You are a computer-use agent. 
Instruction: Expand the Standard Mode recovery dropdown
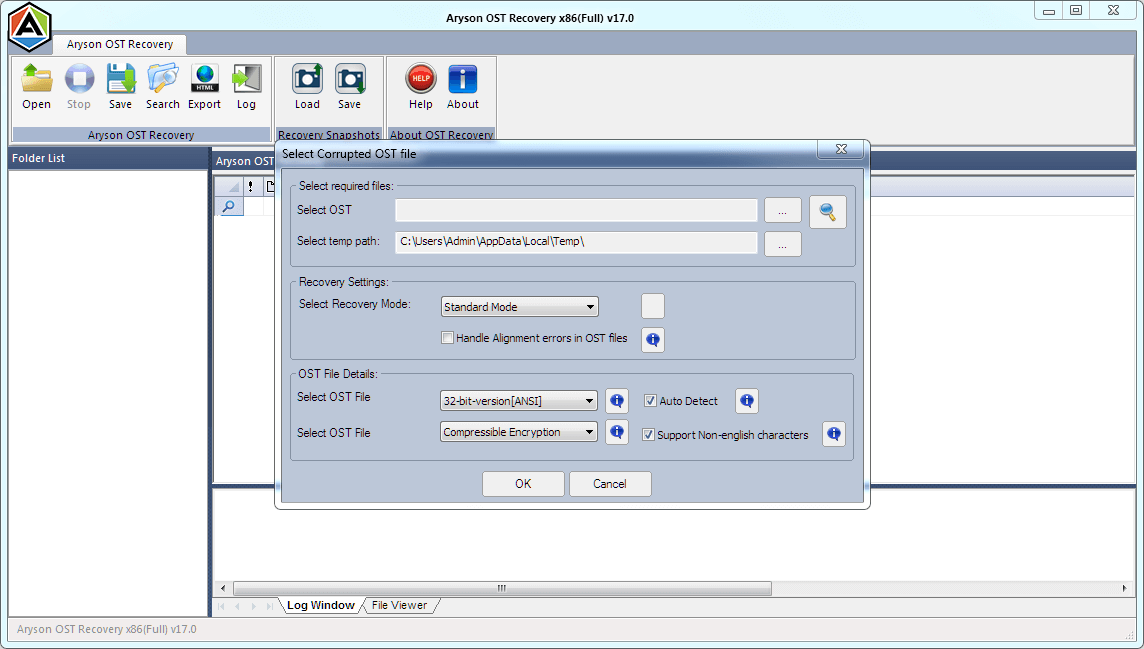(519, 307)
